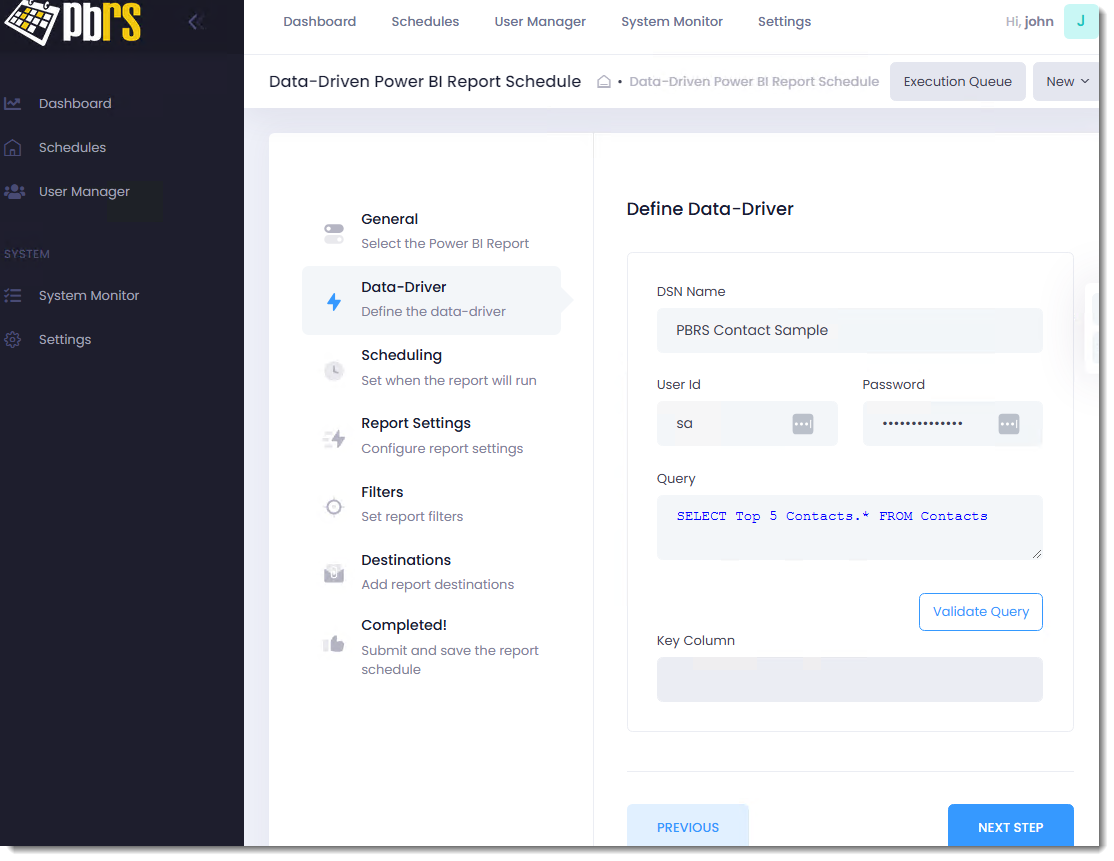Go to Settings in the sidebar
The image size is (1114, 861).
(x=65, y=340)
